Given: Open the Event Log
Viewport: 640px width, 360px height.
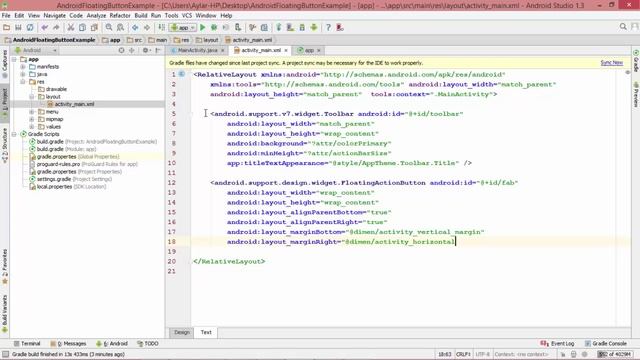Looking at the screenshot, I should click(557, 344).
